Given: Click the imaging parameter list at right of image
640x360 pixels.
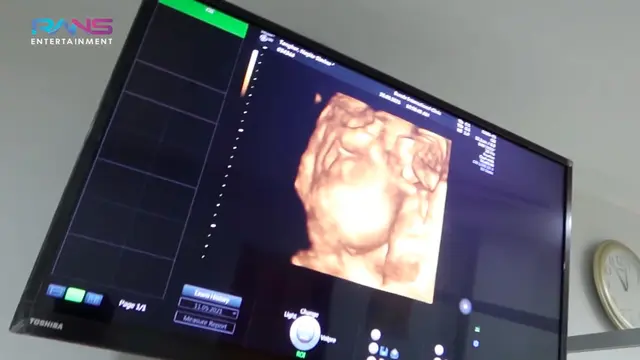Looking at the screenshot, I should point(485,152).
